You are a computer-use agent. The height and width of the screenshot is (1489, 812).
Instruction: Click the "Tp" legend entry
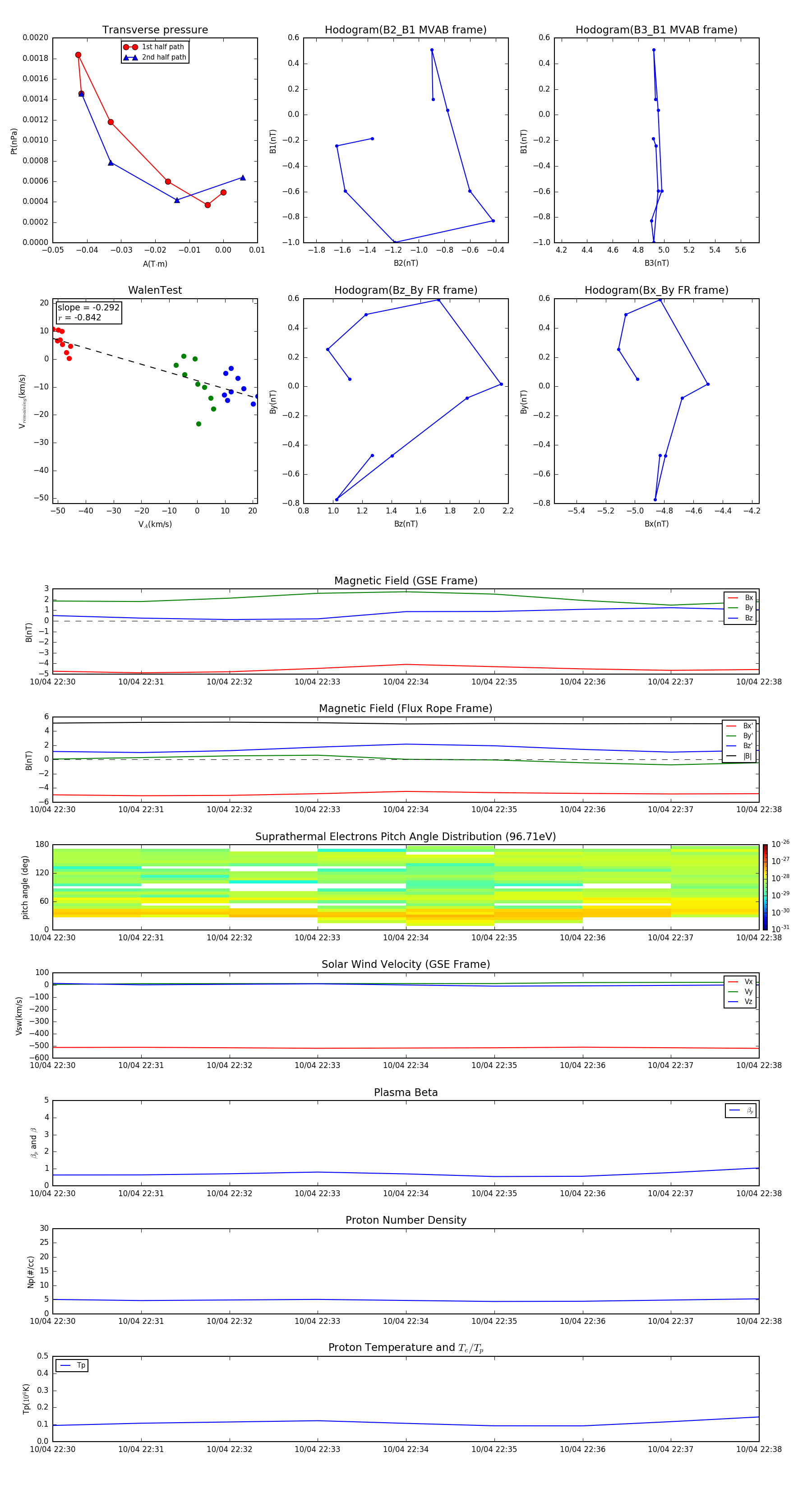point(72,1365)
